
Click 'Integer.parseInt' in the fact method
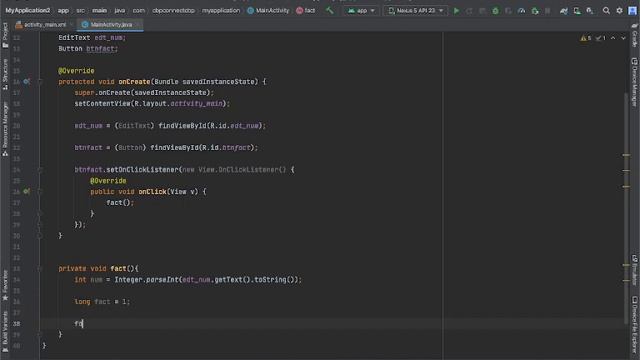point(146,280)
